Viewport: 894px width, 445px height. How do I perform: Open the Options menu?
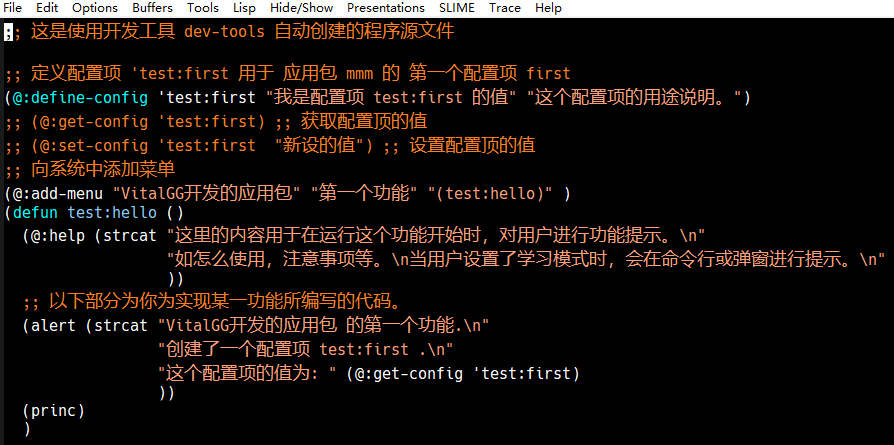click(95, 8)
